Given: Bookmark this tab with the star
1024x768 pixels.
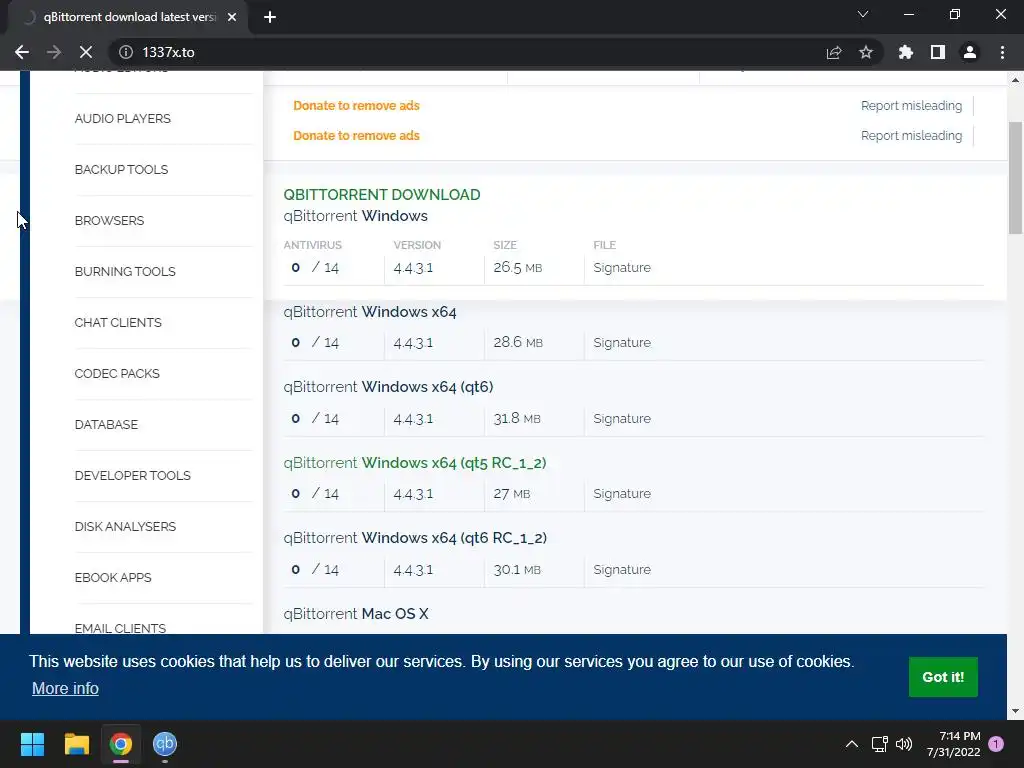Looking at the screenshot, I should [866, 52].
